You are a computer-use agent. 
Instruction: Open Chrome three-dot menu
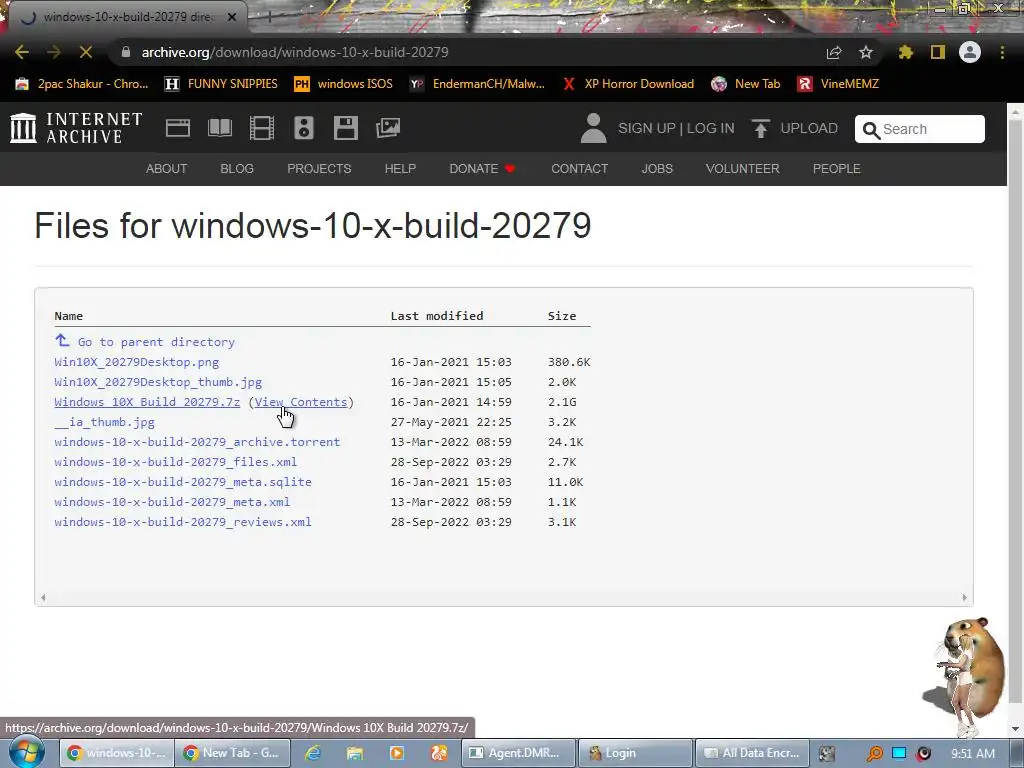click(1002, 52)
